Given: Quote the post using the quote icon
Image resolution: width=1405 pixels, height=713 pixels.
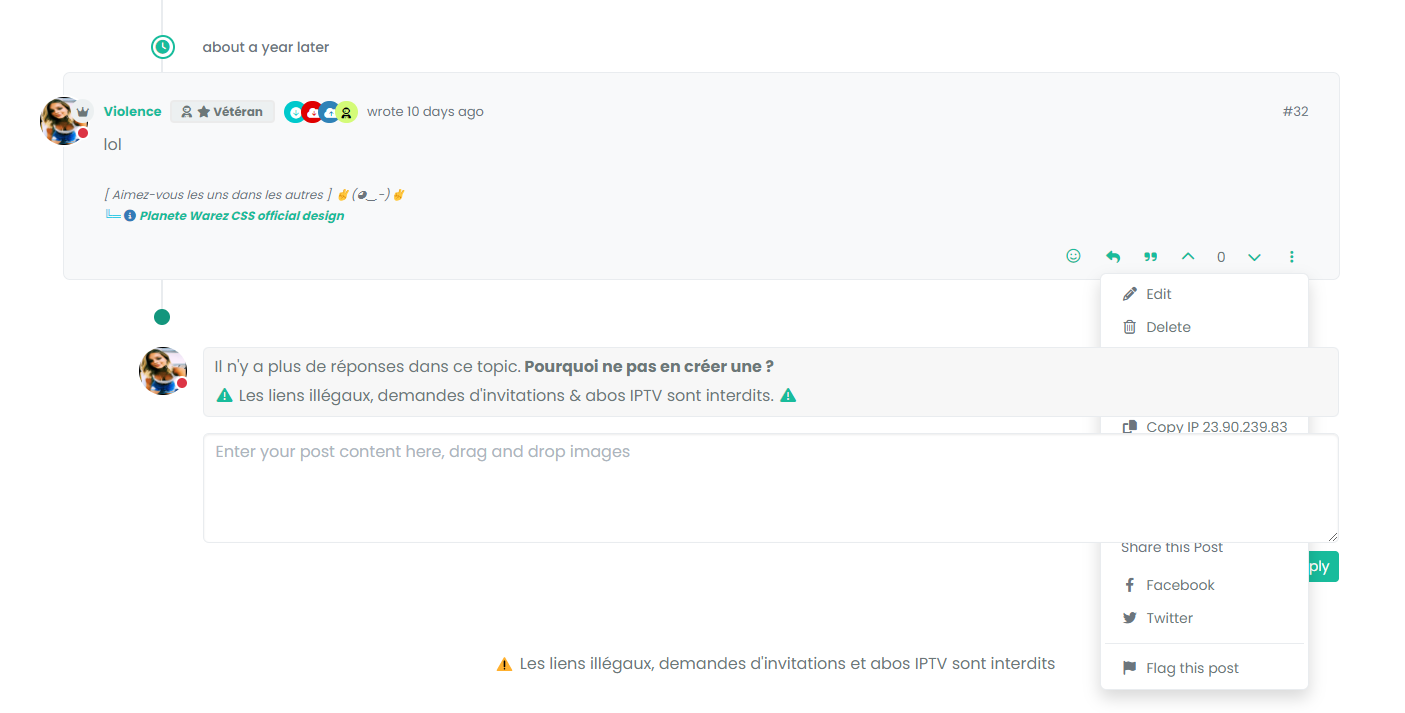Looking at the screenshot, I should 1151,257.
